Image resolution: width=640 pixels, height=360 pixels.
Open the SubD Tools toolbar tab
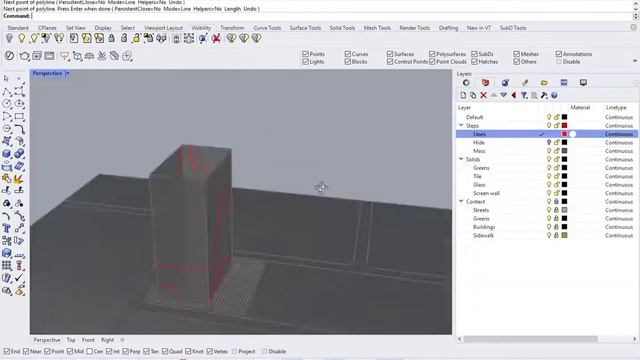513,28
